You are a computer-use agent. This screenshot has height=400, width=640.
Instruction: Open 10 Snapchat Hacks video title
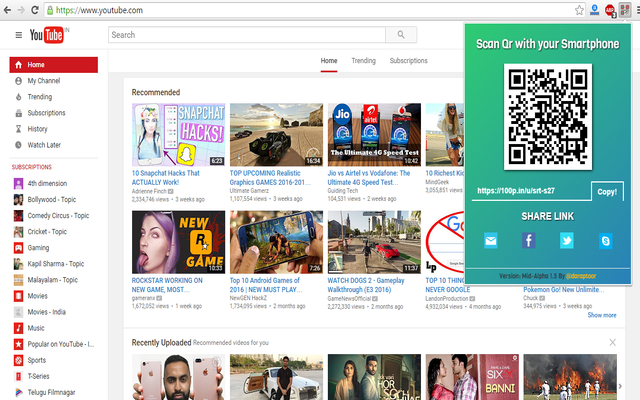tap(165, 178)
